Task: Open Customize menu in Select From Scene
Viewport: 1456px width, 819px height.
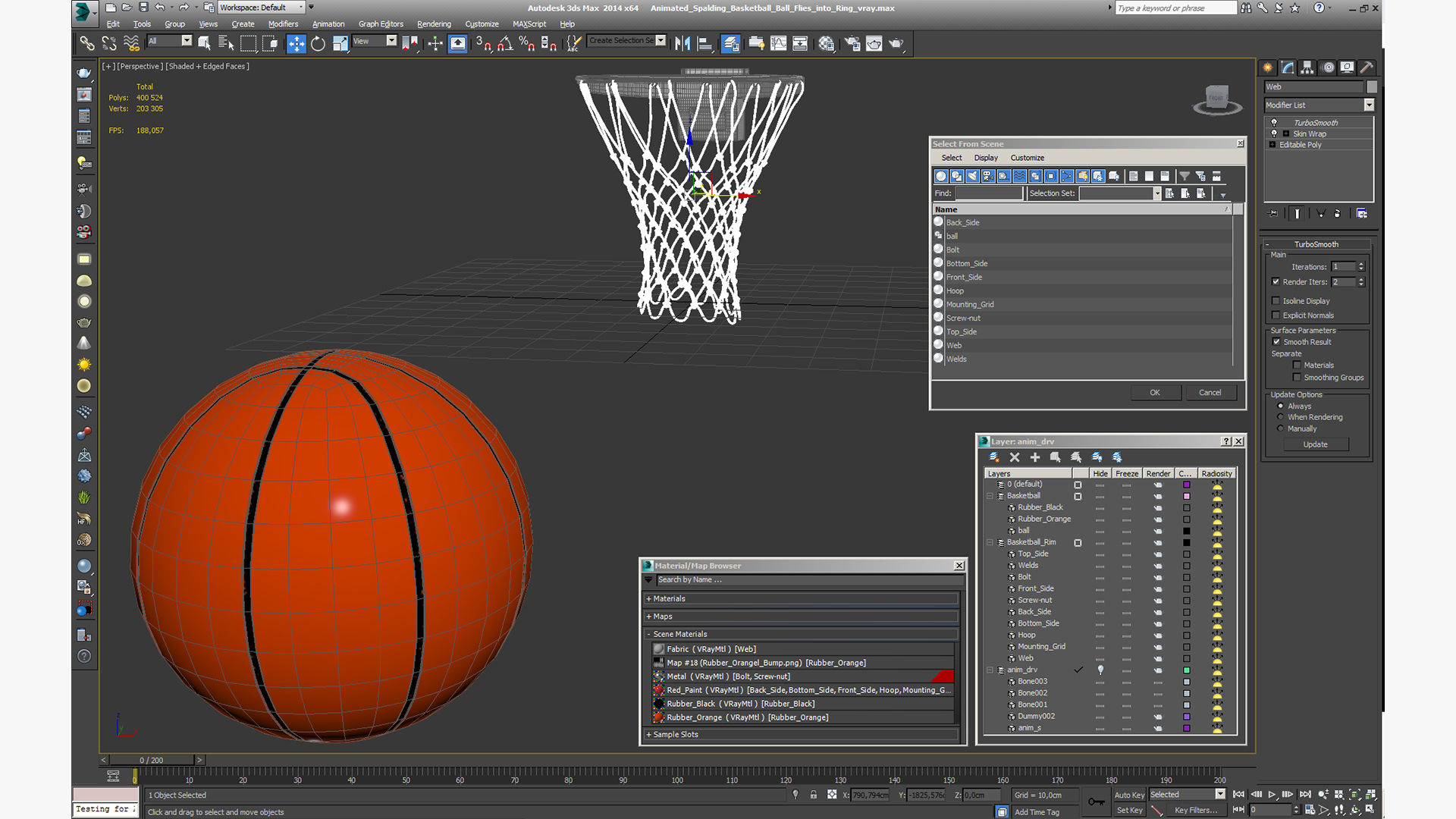Action: pyautogui.click(x=1028, y=158)
